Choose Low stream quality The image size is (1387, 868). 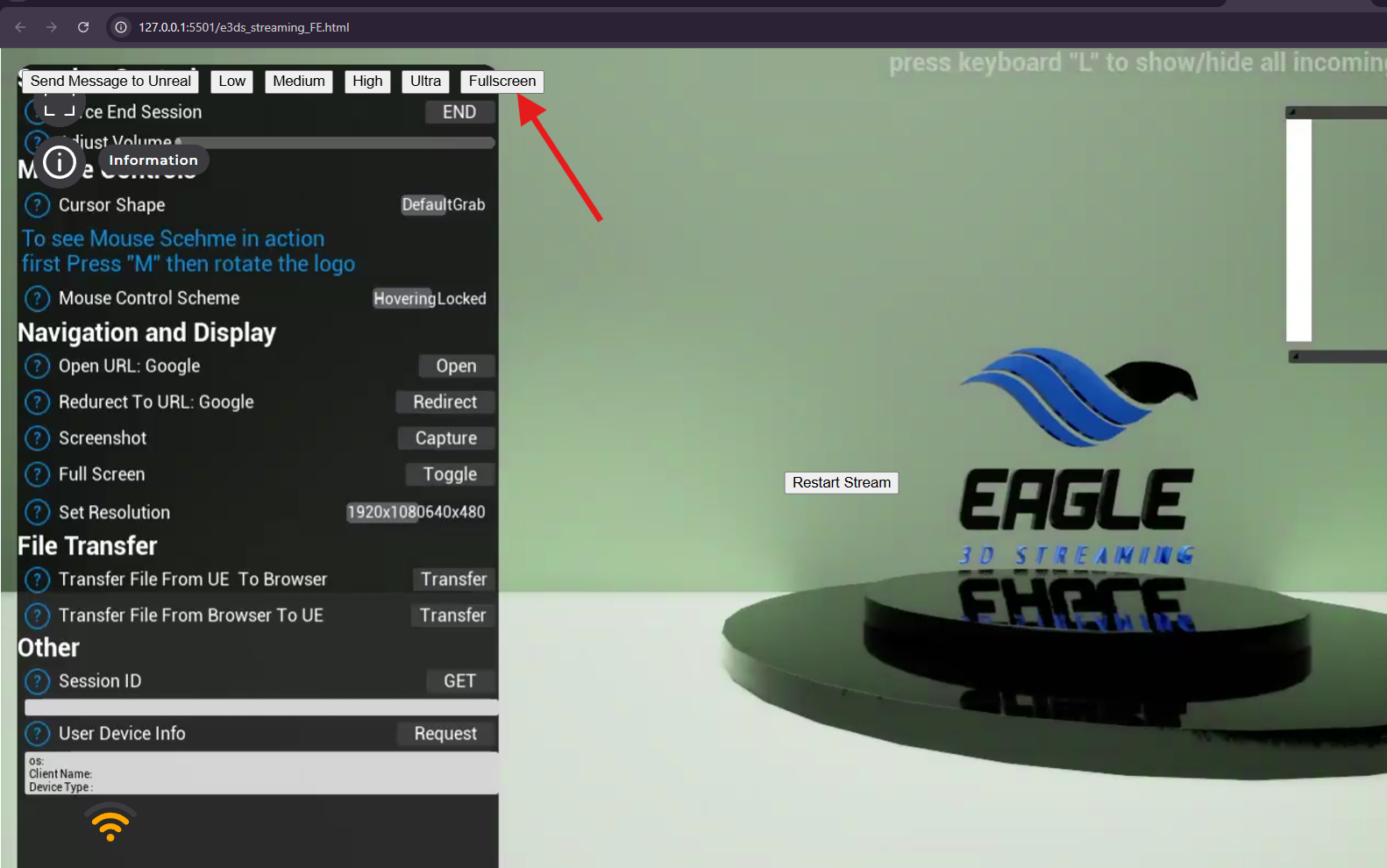[232, 82]
